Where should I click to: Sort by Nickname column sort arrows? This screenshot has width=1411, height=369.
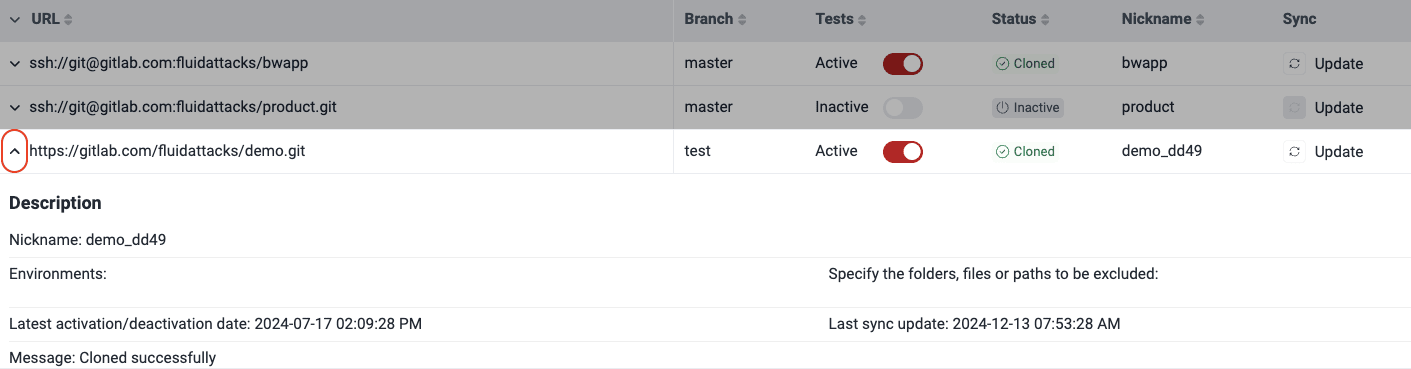coord(1200,19)
